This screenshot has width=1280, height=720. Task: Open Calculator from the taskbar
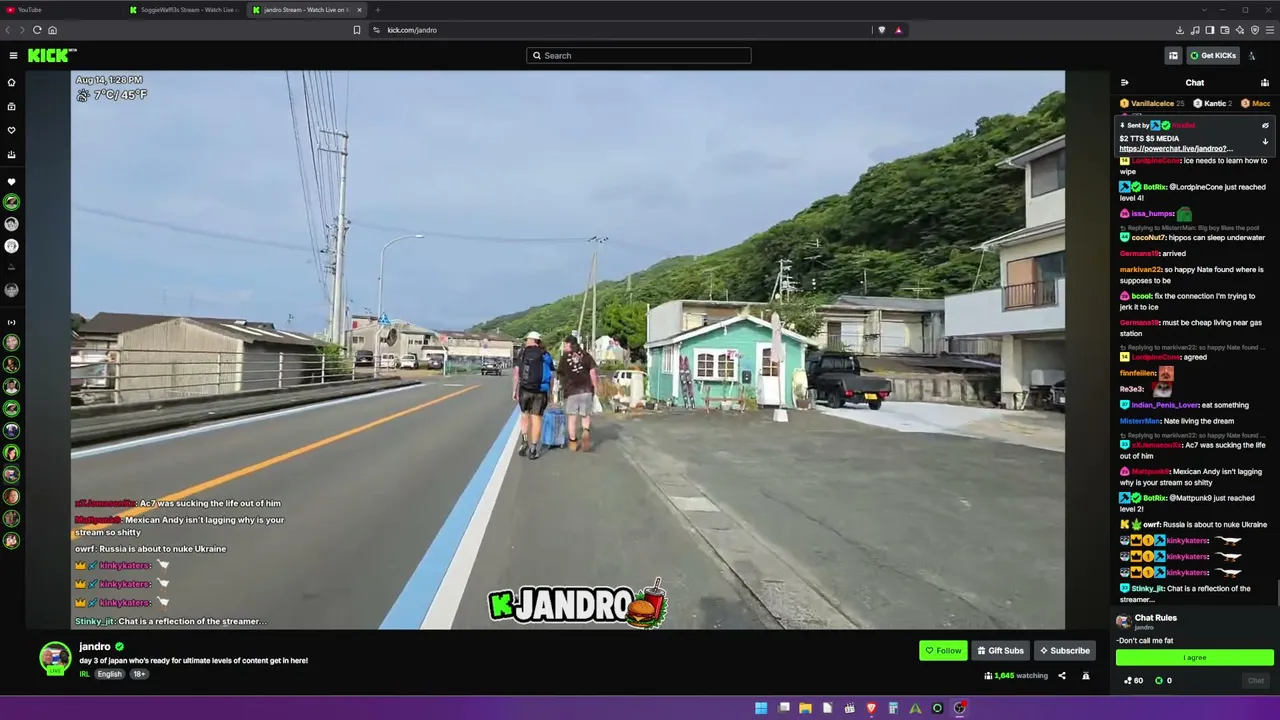click(893, 708)
